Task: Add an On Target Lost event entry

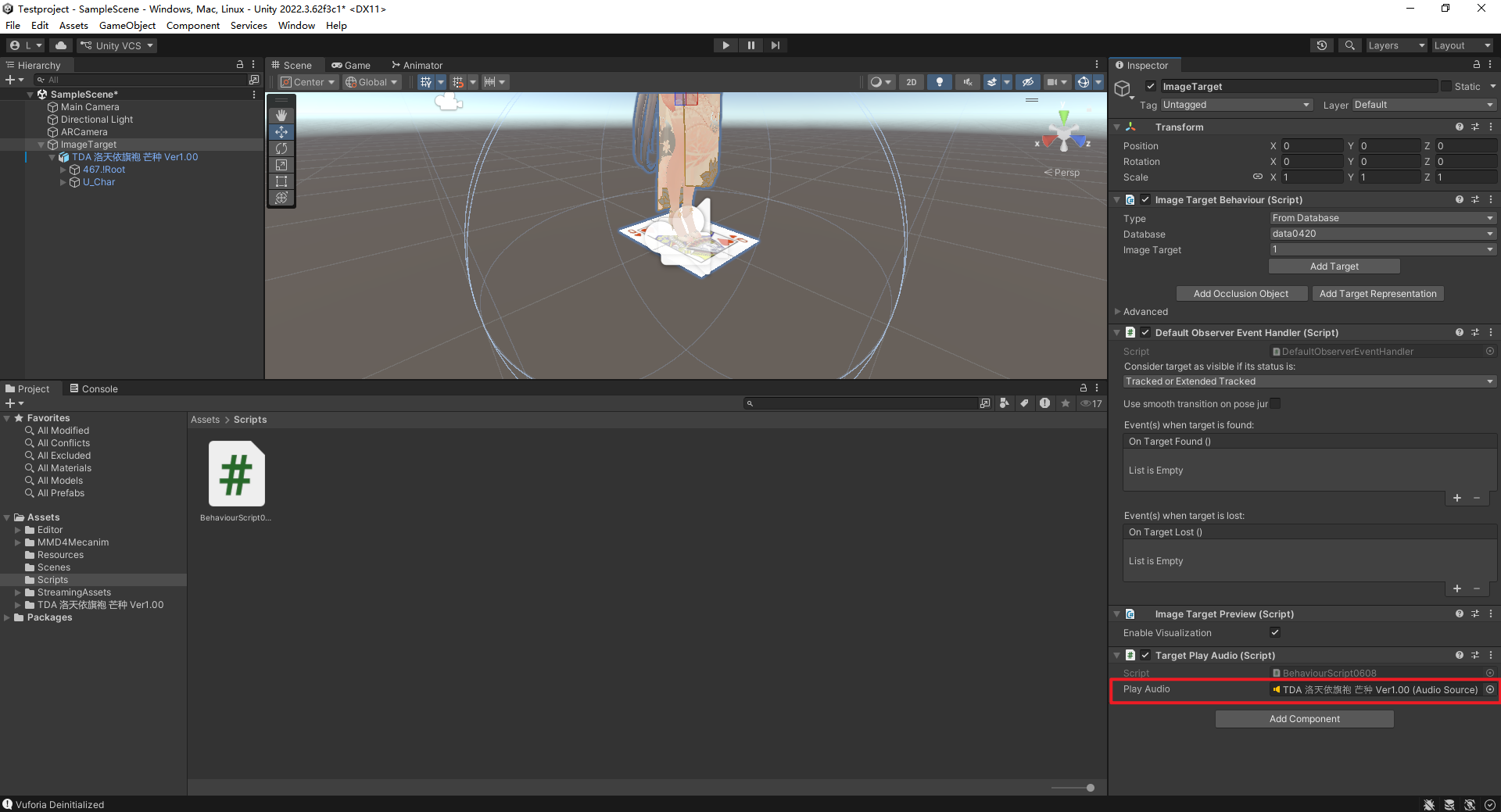Action: (x=1457, y=588)
